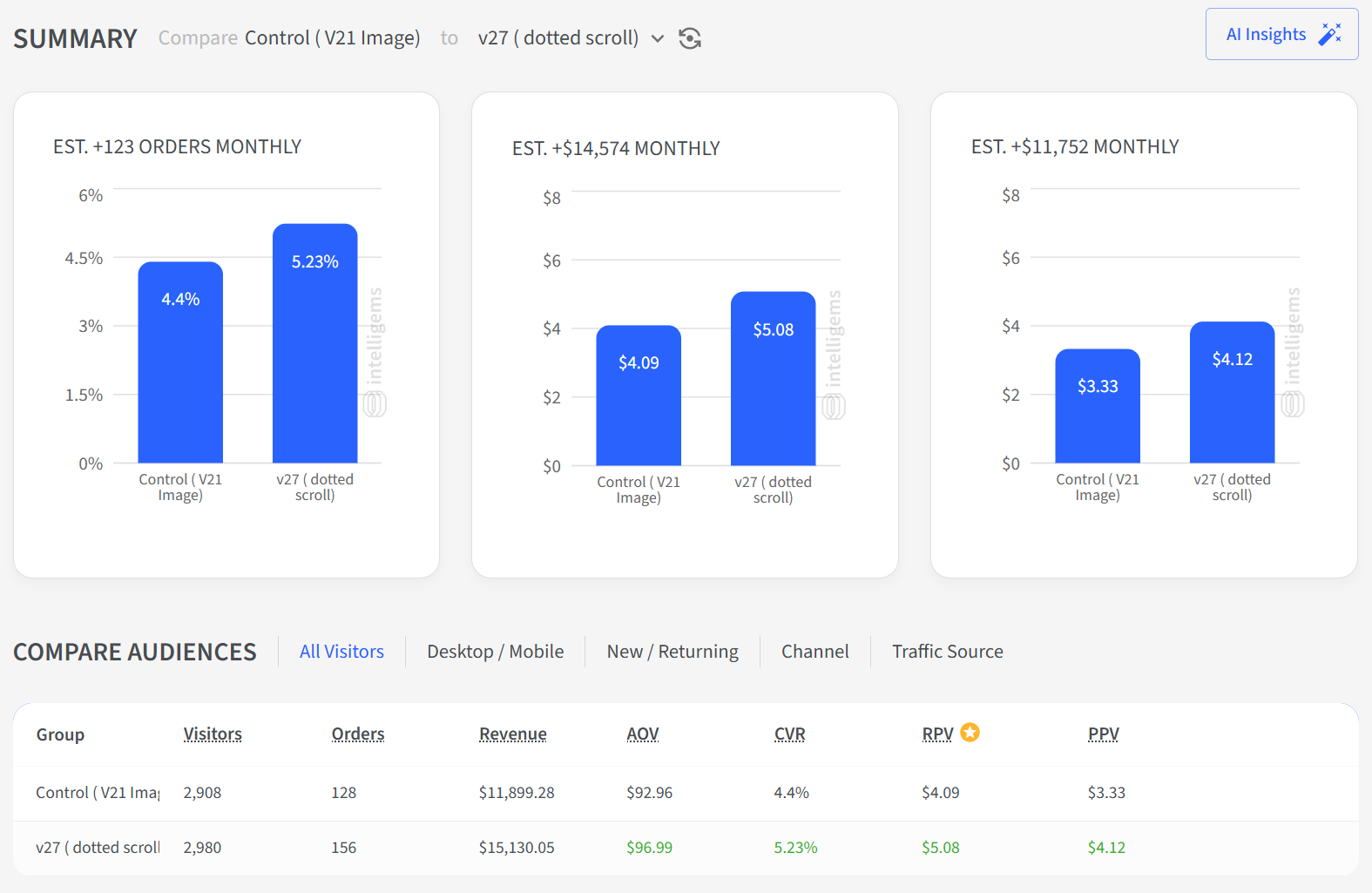This screenshot has height=893, width=1372.
Task: Open the Control (V21 Image) comparison selector
Action: 332,38
